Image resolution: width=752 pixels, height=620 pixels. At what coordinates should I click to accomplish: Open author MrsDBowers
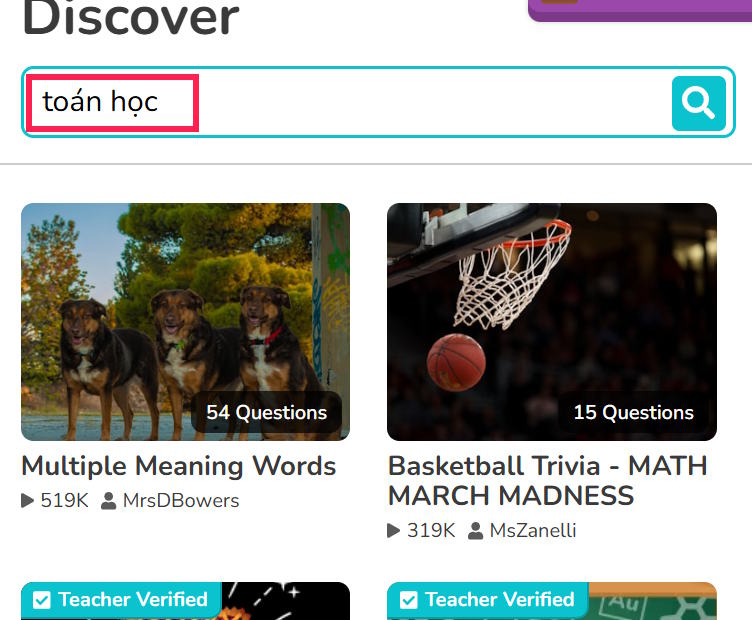(x=181, y=501)
